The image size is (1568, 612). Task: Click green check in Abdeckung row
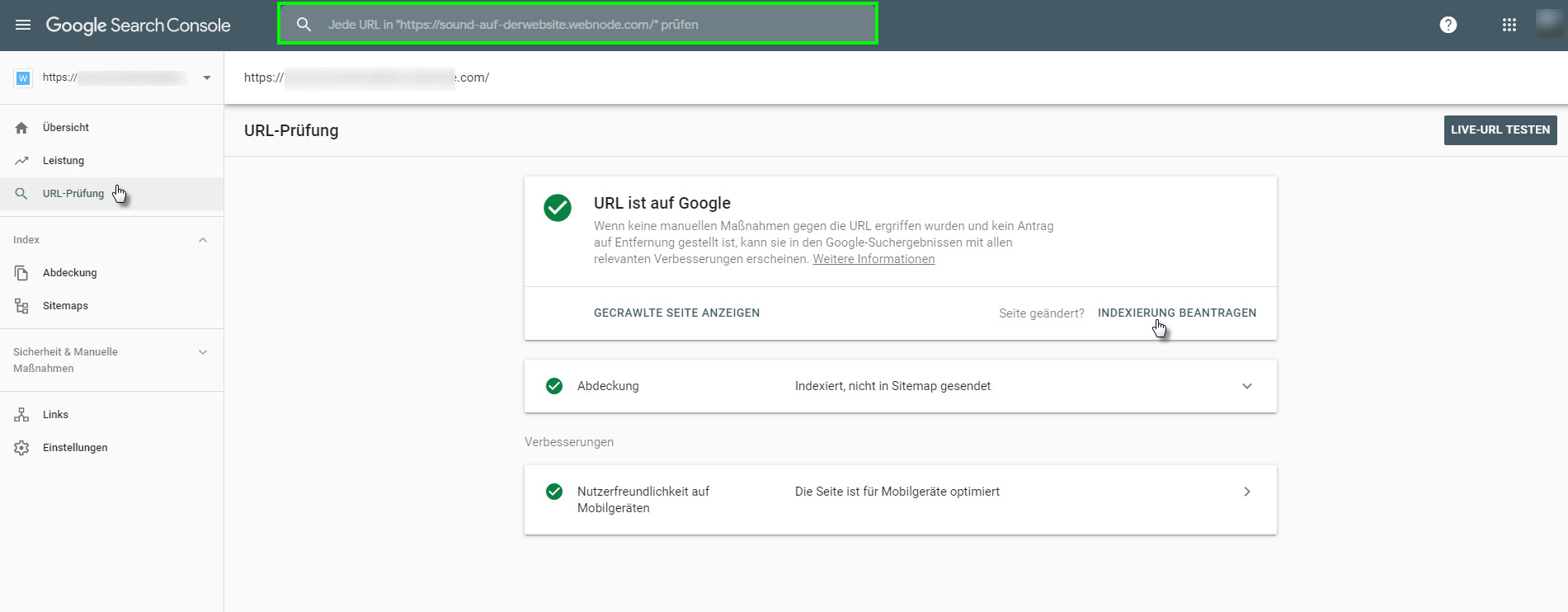(x=554, y=386)
